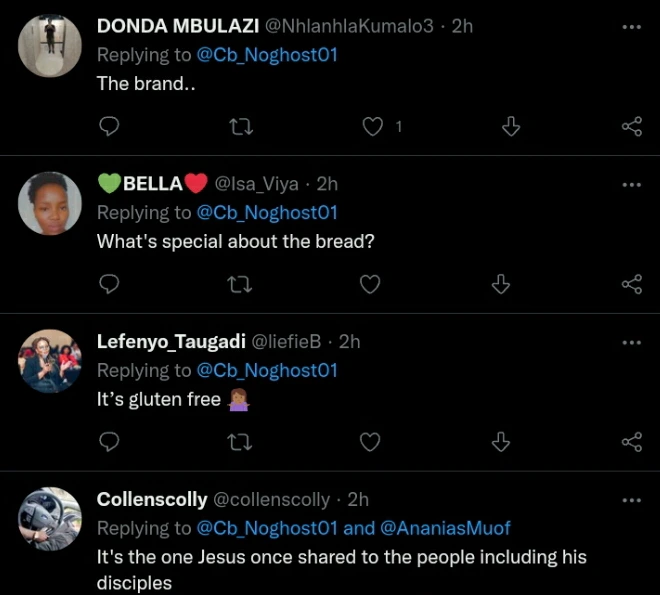Like DONDA MBULAZI's tweet

tap(372, 126)
